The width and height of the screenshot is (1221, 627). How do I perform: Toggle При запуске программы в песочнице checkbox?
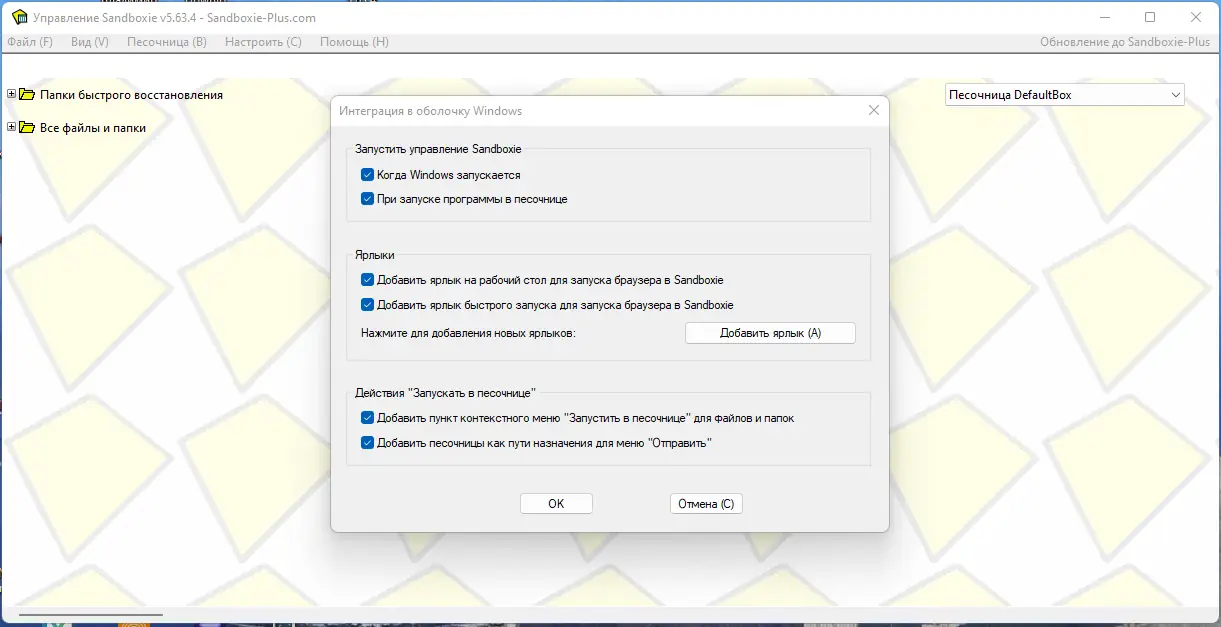coord(367,199)
